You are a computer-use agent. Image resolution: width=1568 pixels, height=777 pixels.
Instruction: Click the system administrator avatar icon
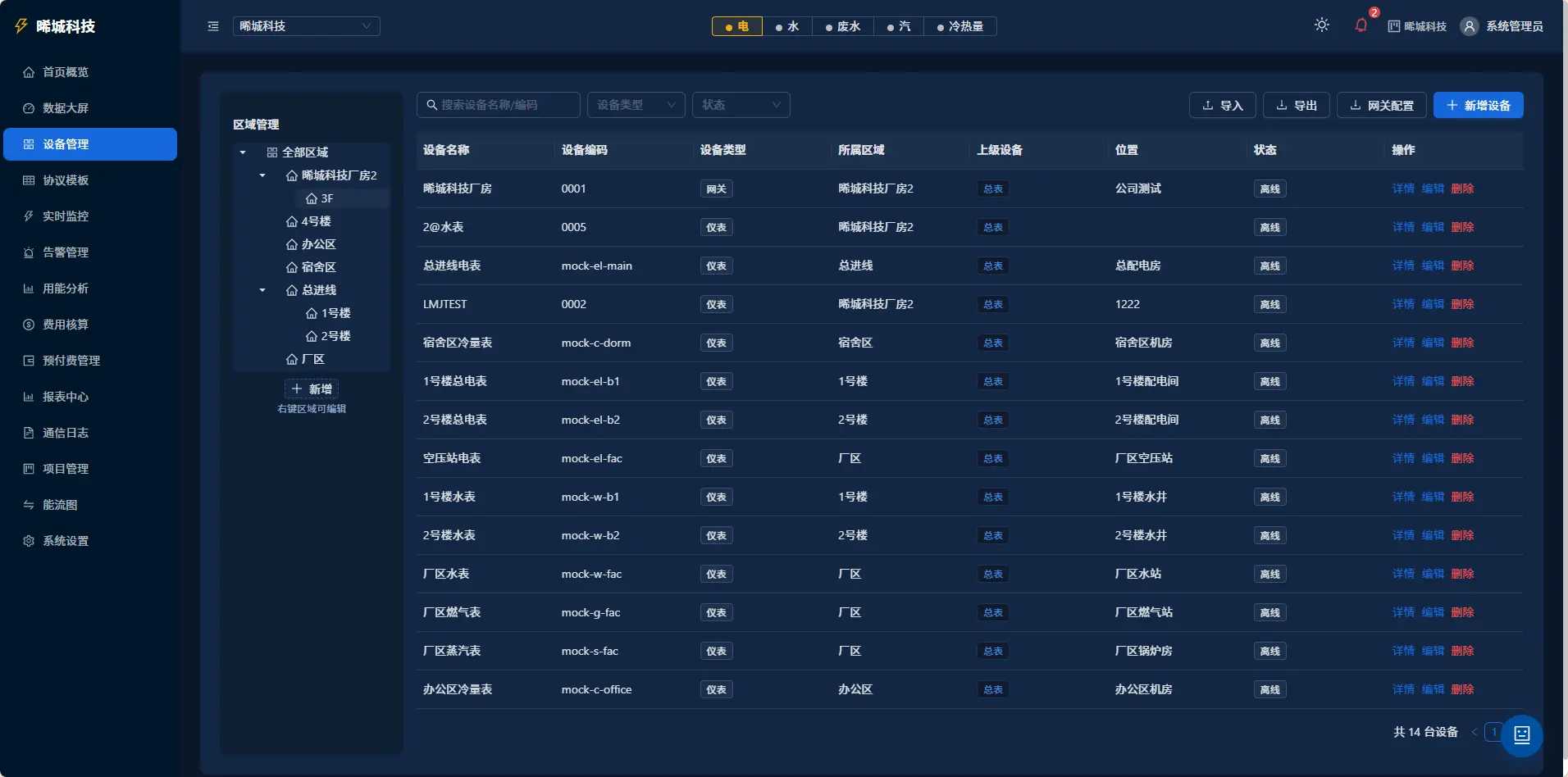[x=1470, y=26]
